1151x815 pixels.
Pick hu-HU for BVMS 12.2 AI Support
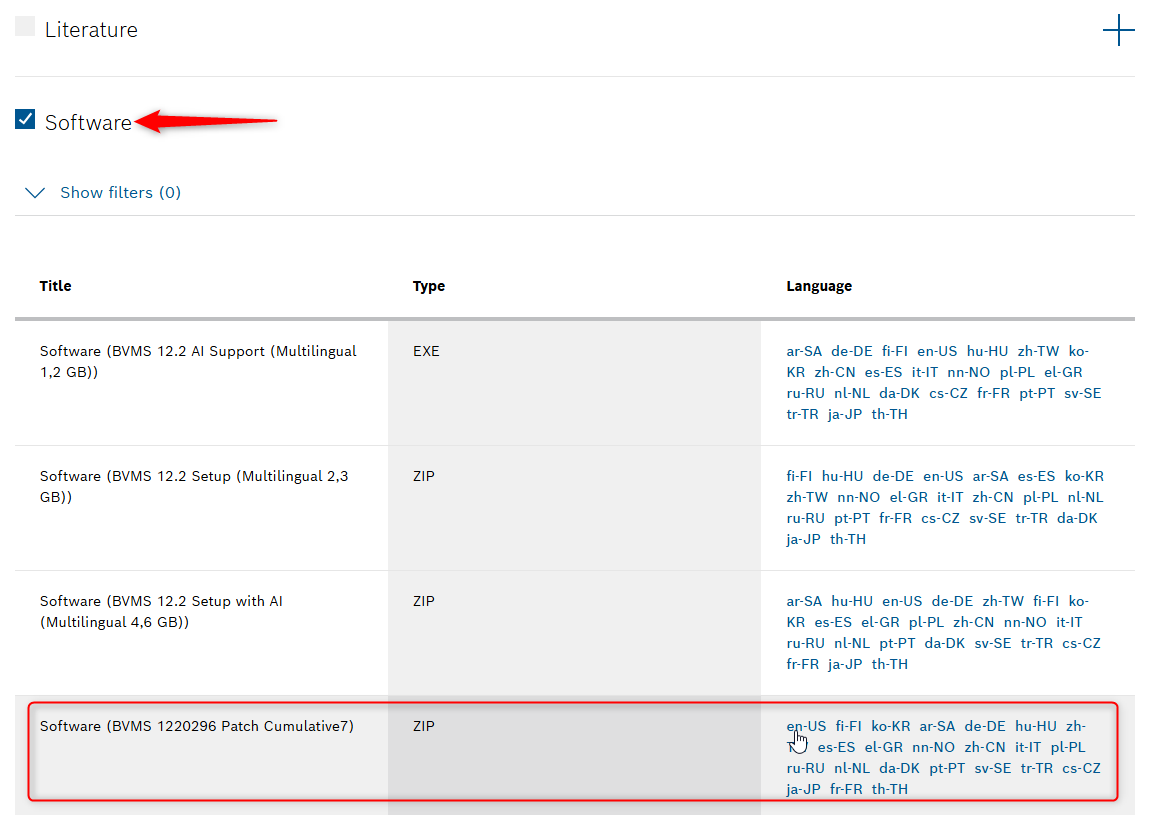987,352
